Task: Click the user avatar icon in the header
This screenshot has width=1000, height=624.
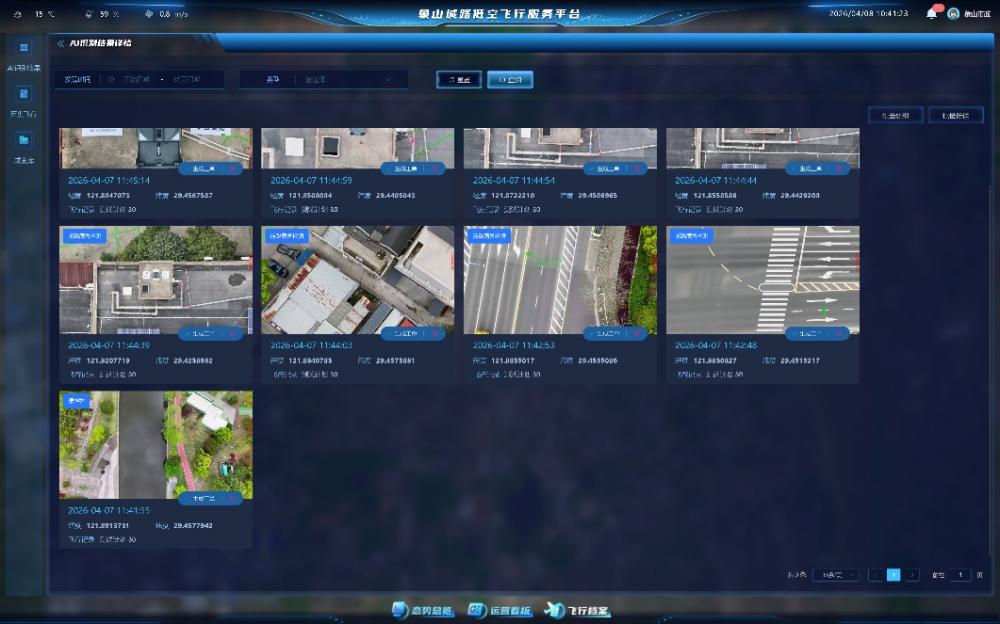Action: click(x=953, y=14)
